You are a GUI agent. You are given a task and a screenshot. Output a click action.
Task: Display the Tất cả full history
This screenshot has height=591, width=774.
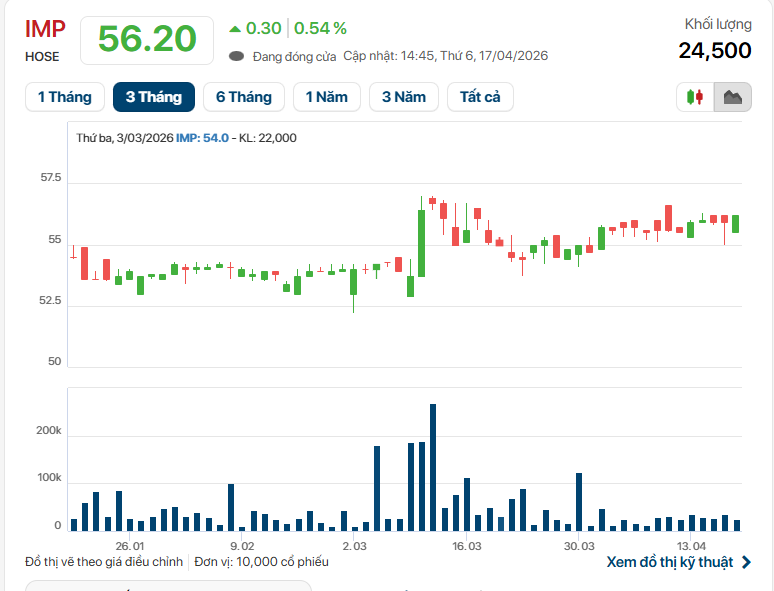480,97
